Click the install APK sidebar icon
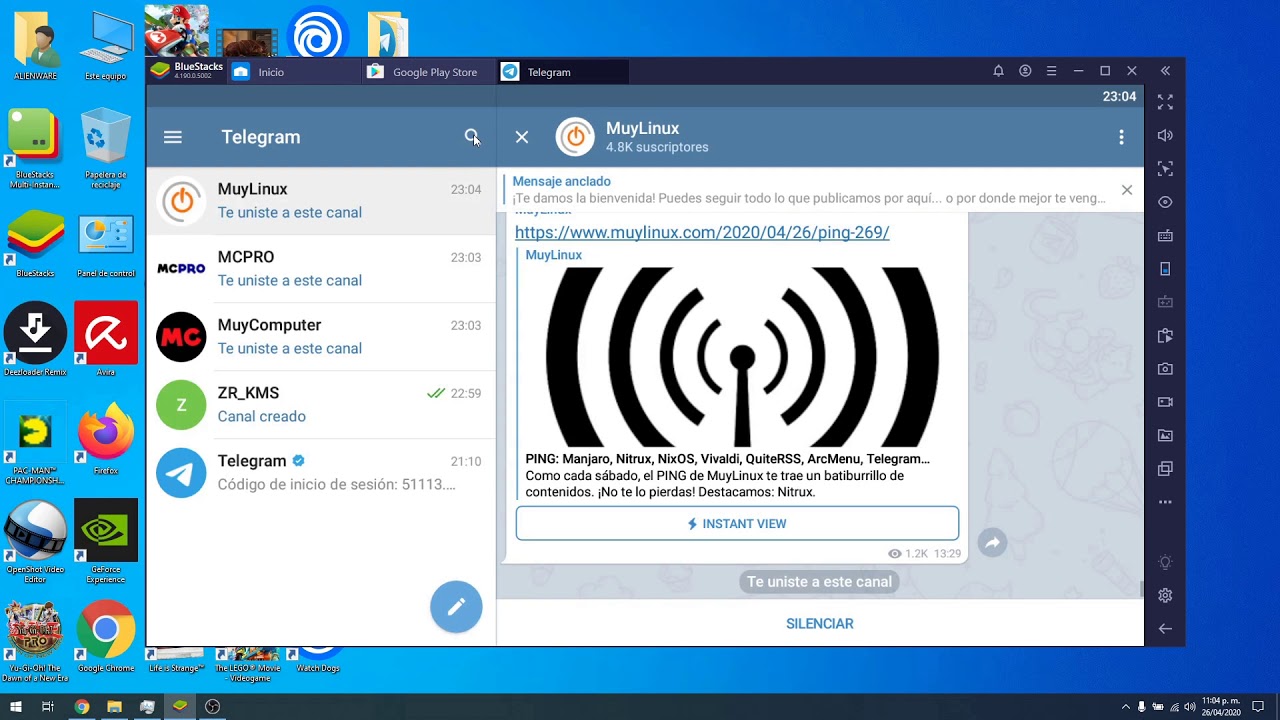1280x720 pixels. point(1165,336)
